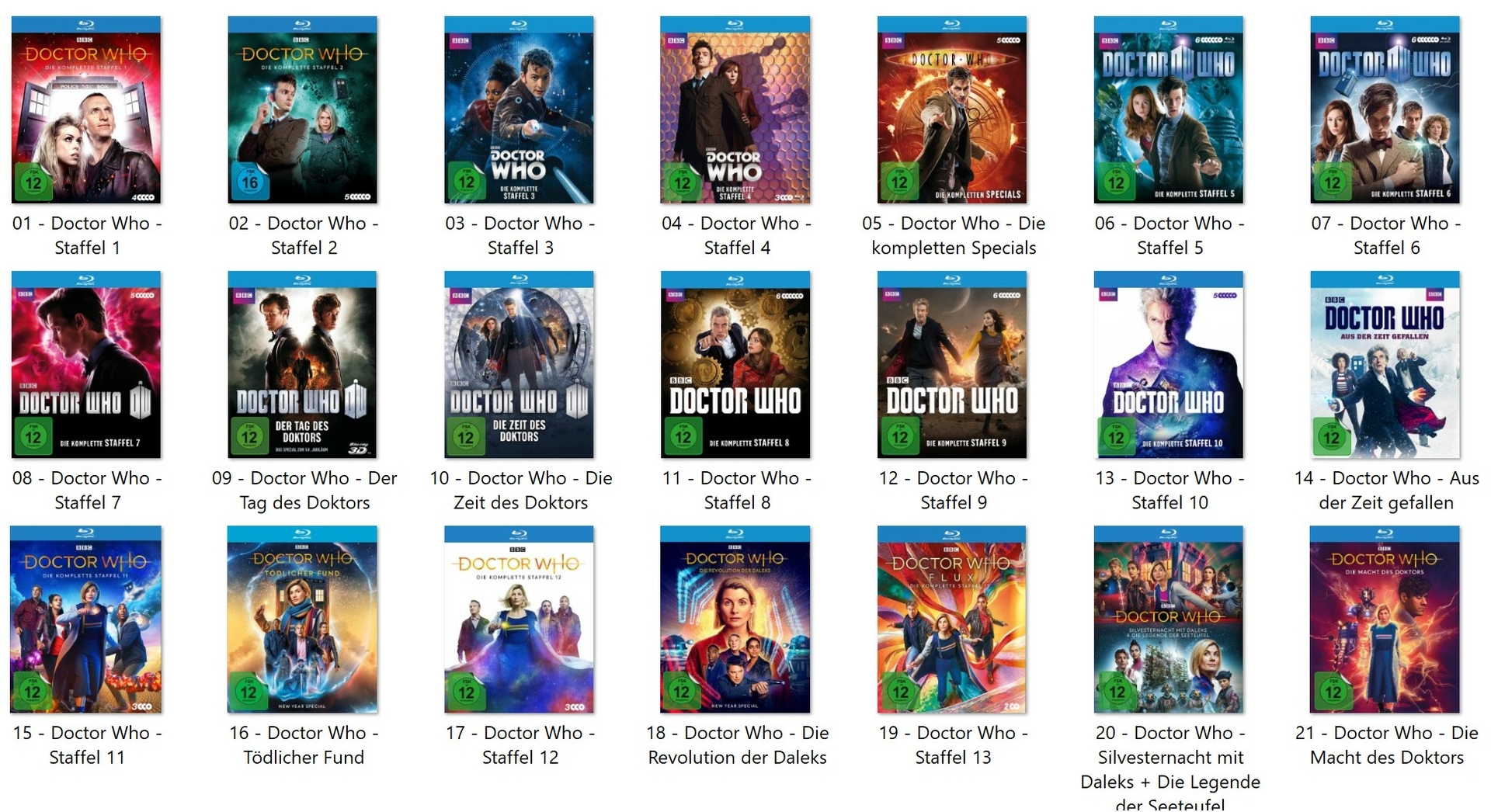
Task: Click the Doctor Who Staffel 11 cover
Action: [x=86, y=619]
